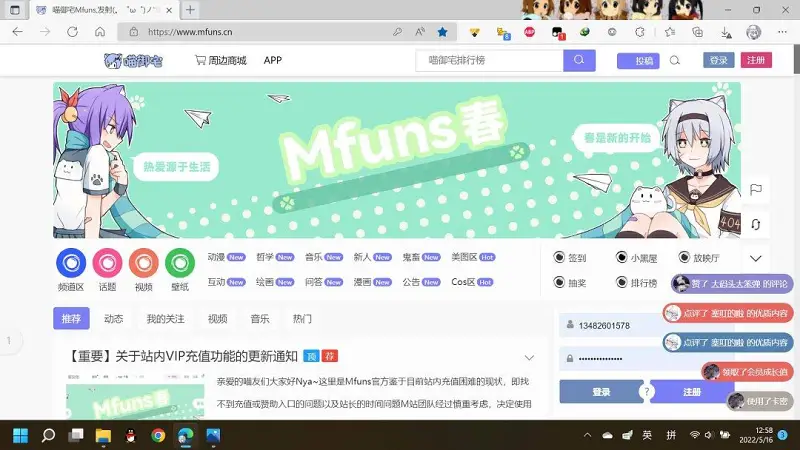Click the question mark help icon between login buttons

click(x=646, y=392)
